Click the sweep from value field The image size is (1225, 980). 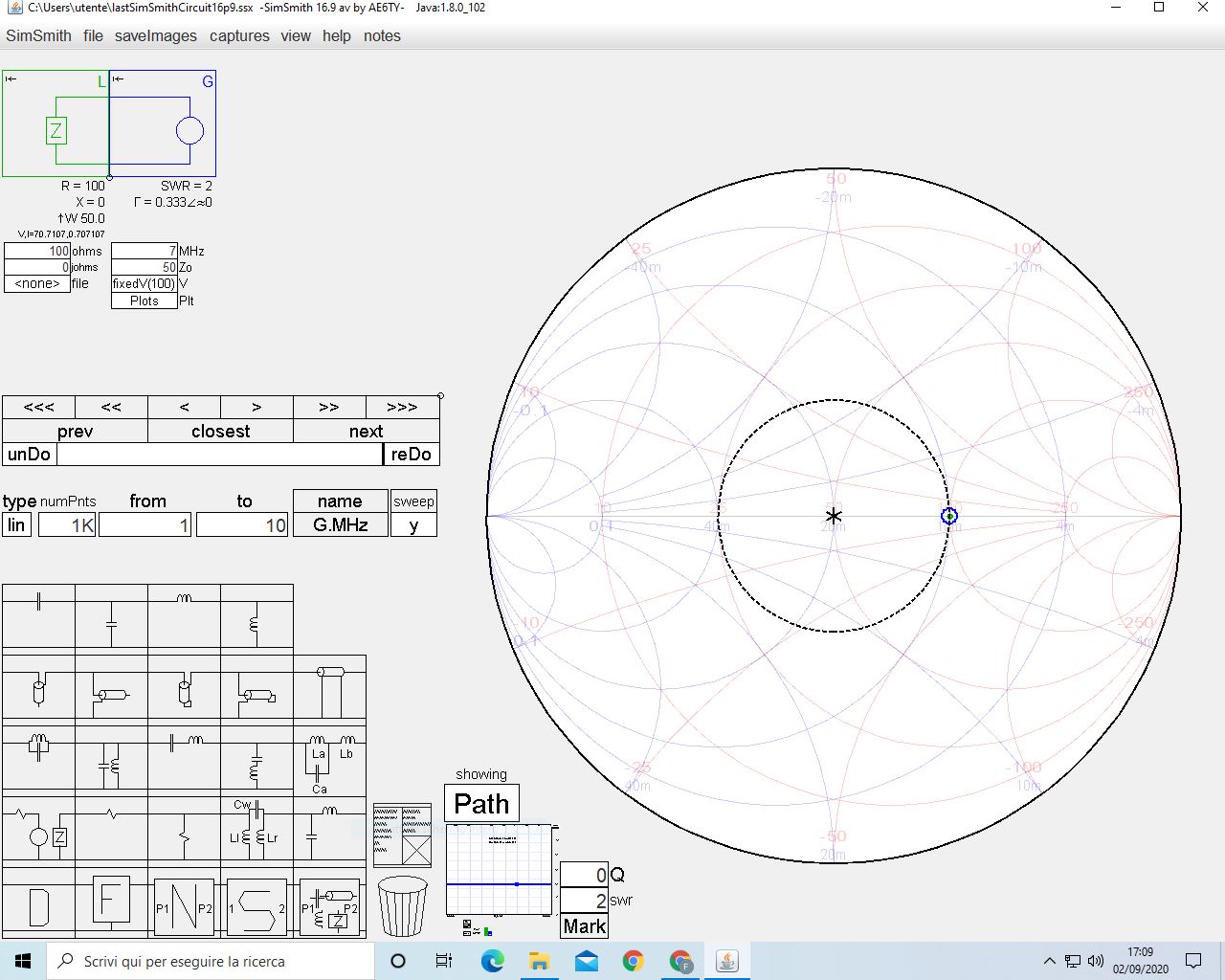[145, 524]
